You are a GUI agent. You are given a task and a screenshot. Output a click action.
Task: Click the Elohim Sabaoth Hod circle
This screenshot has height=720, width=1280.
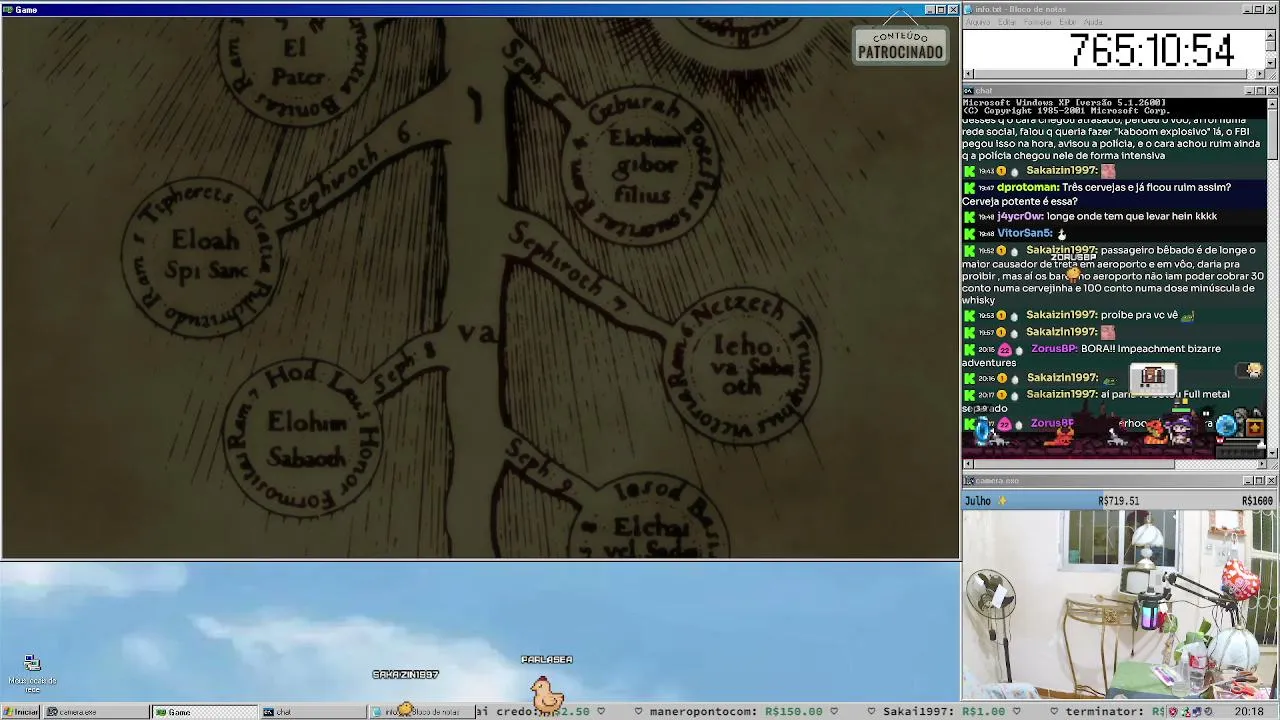tap(305, 437)
